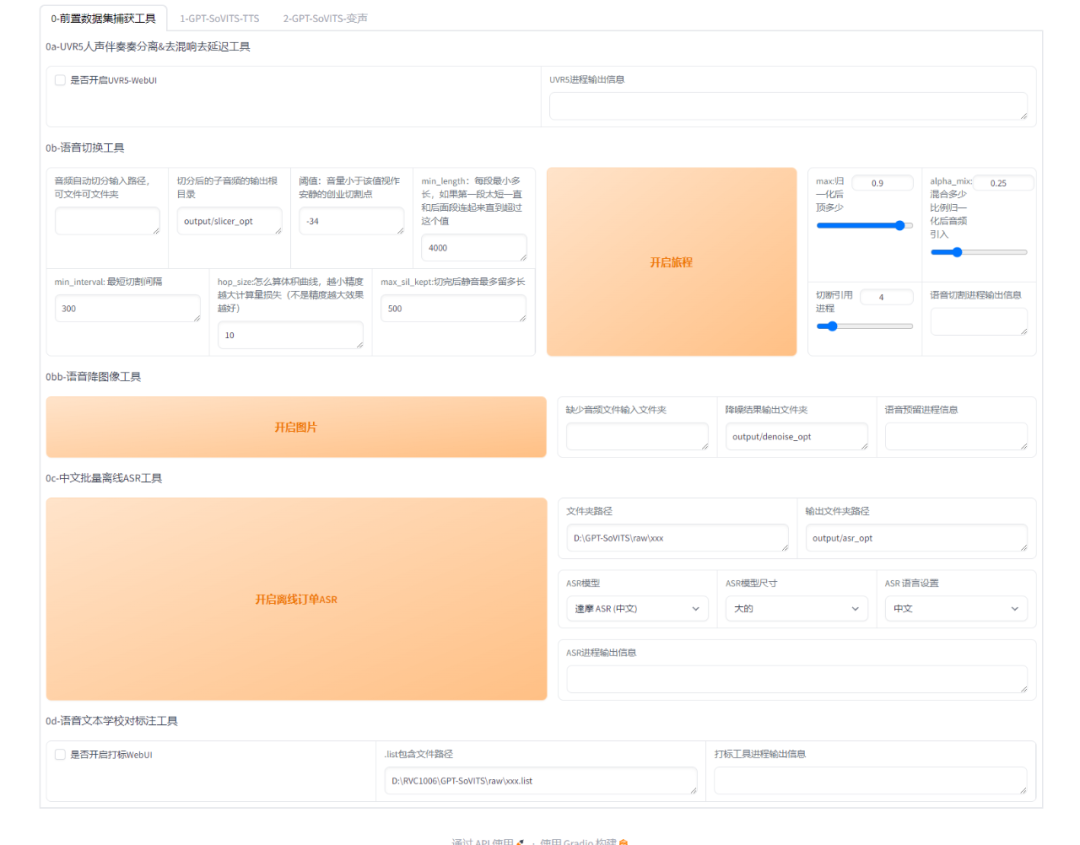Focus the 语音切割进程输出信息 text box
The image size is (1080, 845).
click(979, 322)
